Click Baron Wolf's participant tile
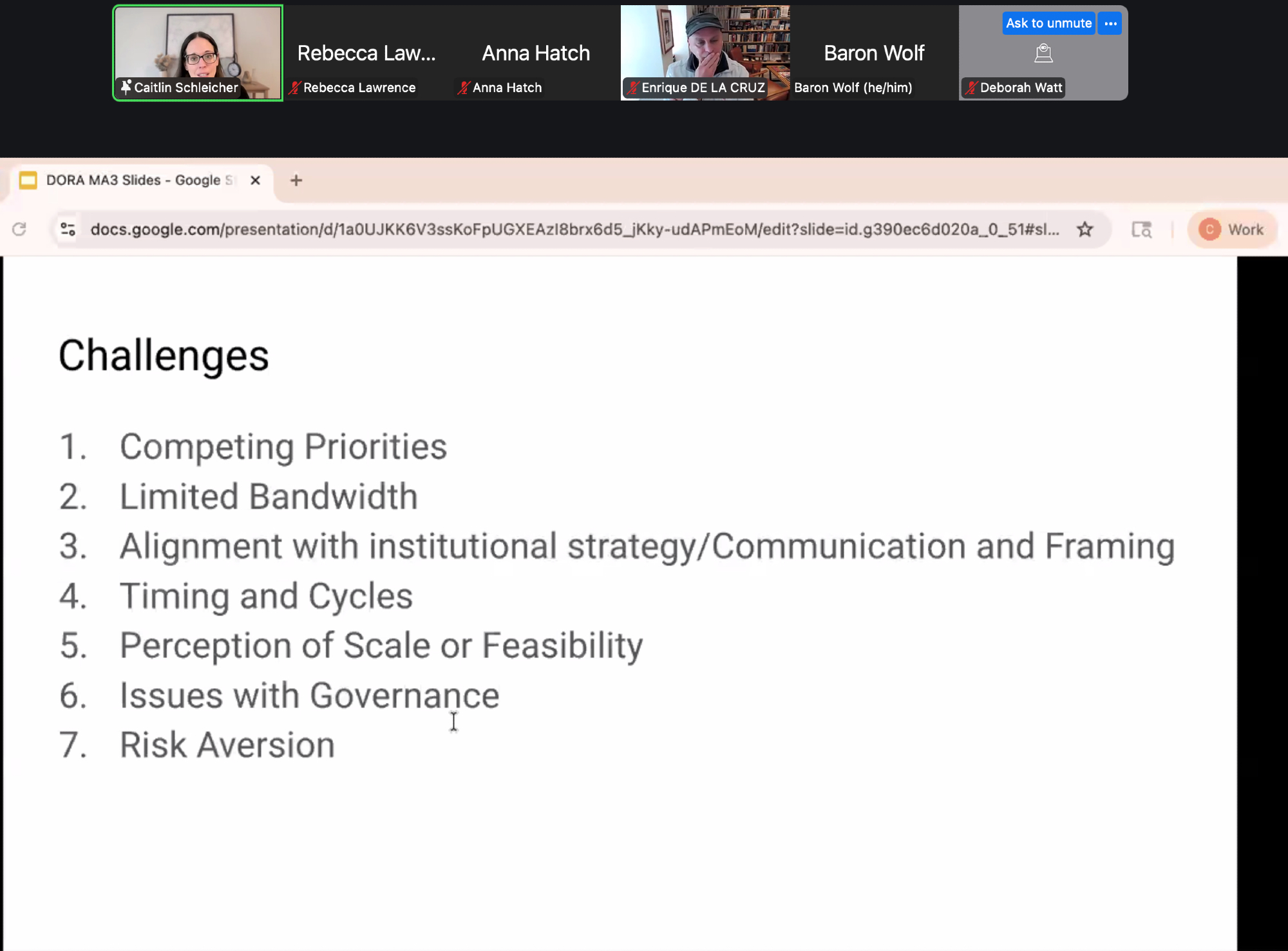This screenshot has width=1288, height=951. click(874, 53)
